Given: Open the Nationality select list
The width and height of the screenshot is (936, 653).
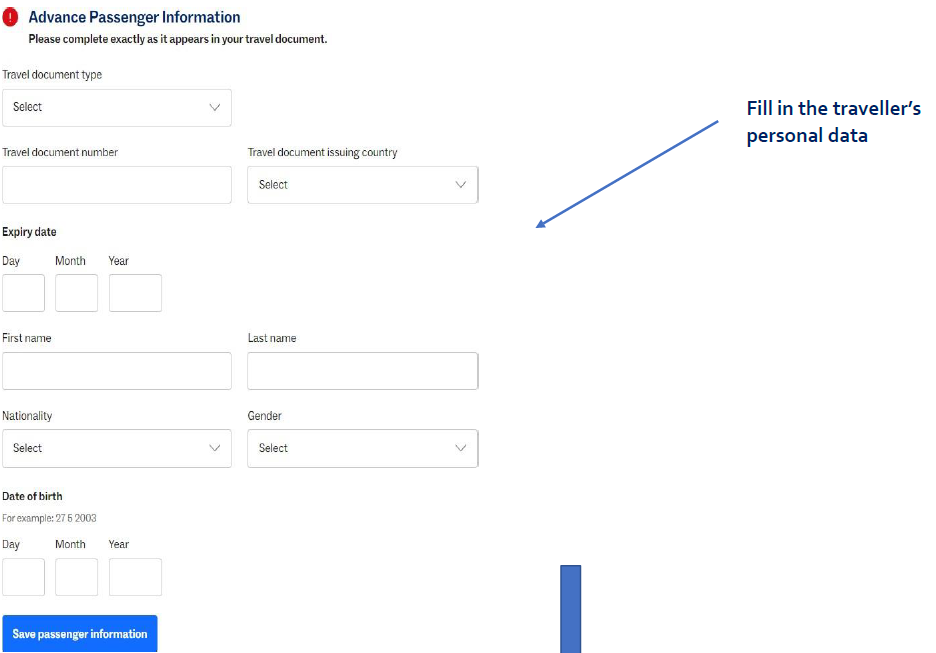Looking at the screenshot, I should pyautogui.click(x=116, y=448).
